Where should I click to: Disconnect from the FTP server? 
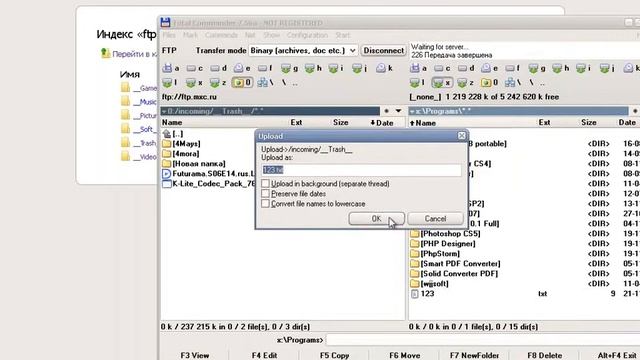383,51
